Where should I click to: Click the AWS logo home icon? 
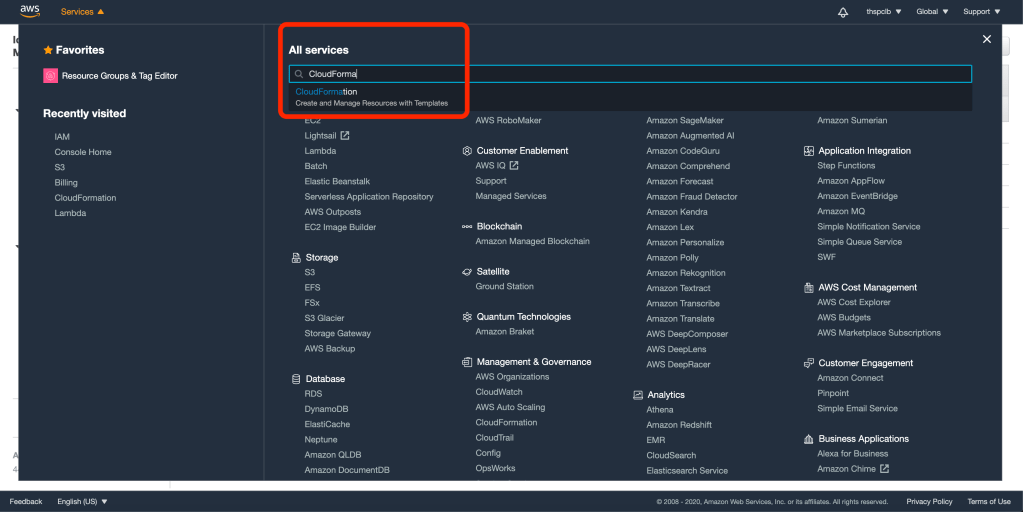tap(30, 11)
